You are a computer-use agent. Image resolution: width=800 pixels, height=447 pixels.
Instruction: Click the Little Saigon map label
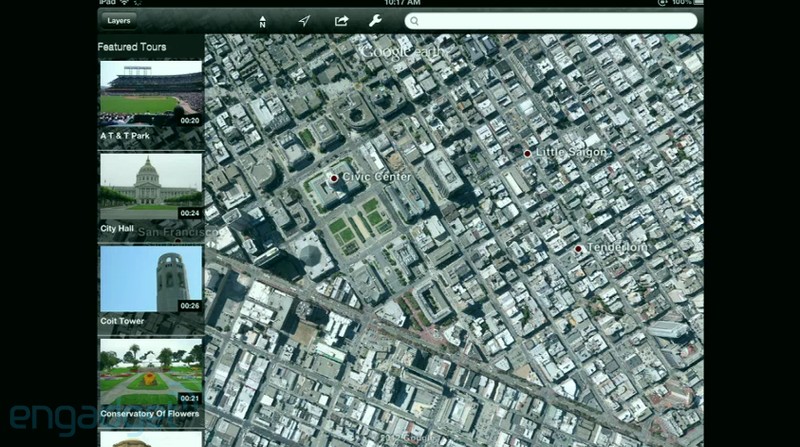(x=571, y=152)
